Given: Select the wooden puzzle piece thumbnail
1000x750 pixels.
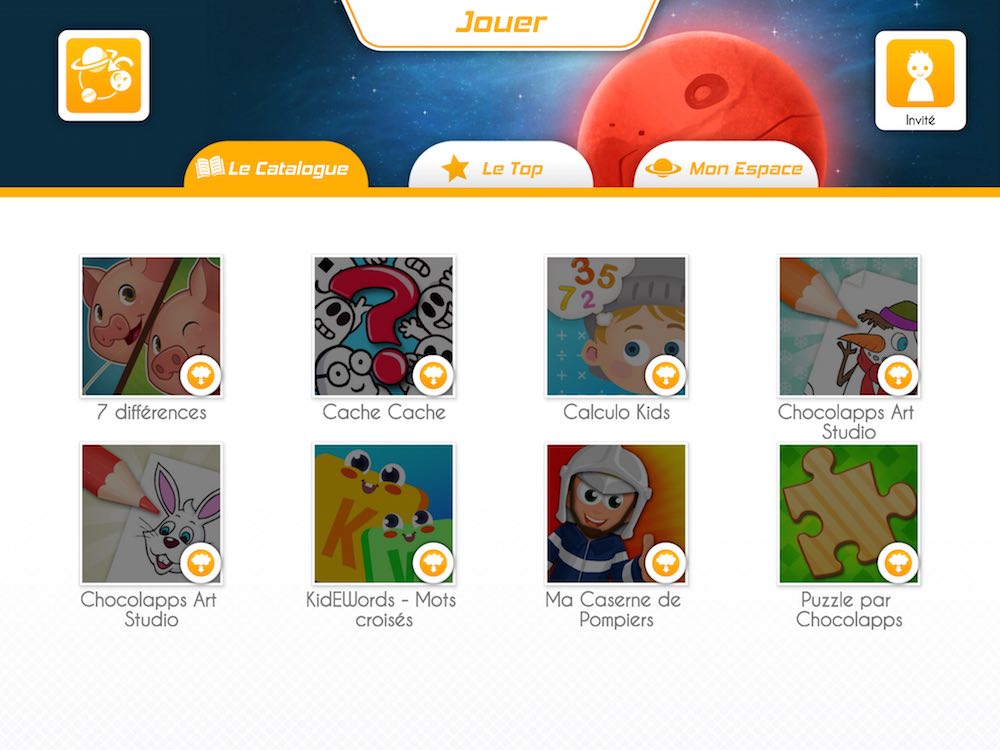Looking at the screenshot, I should pos(849,514).
